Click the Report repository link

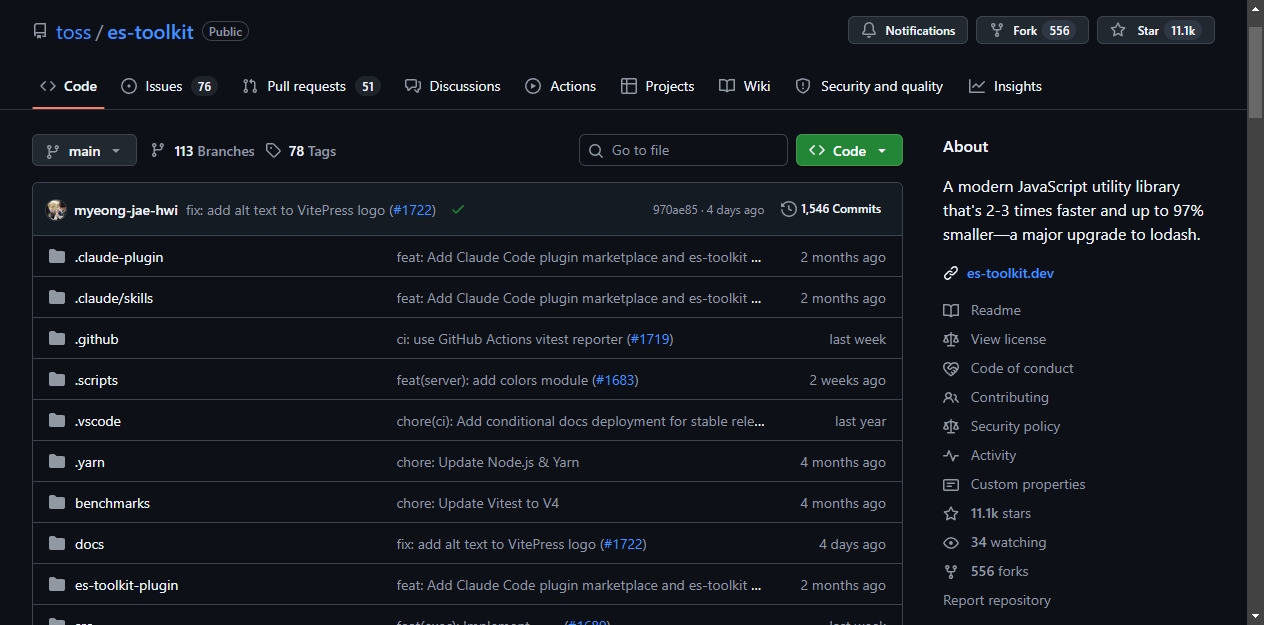[x=997, y=600]
